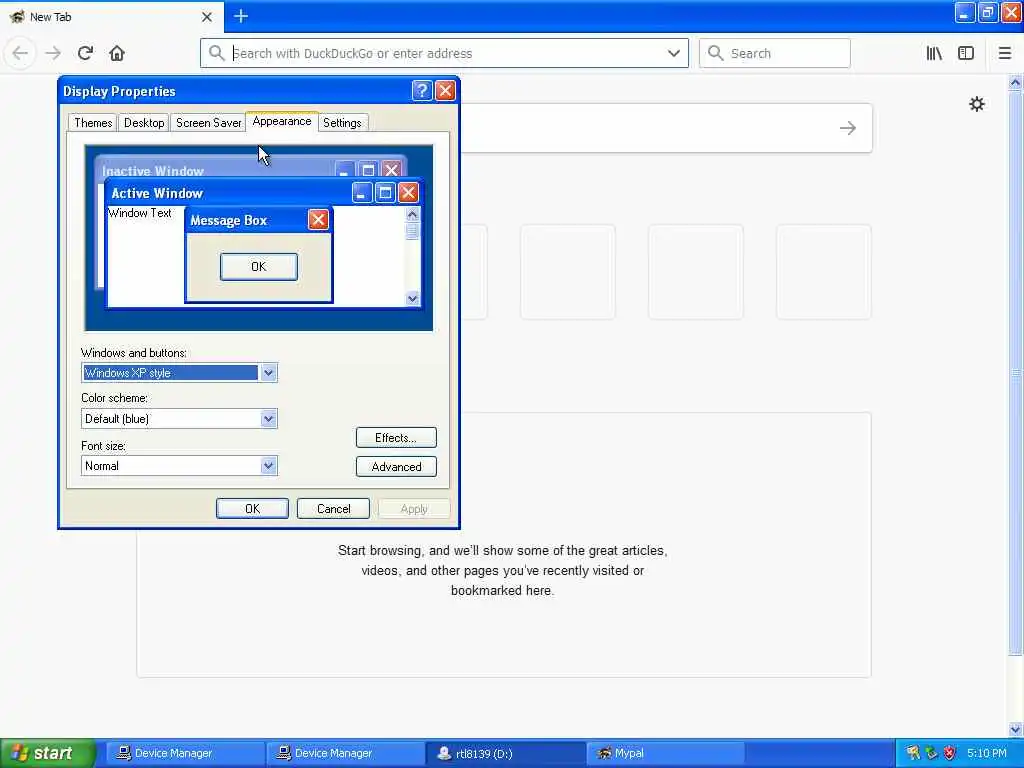The image size is (1024, 768).
Task: Switch to the Settings tab
Action: [x=342, y=123]
